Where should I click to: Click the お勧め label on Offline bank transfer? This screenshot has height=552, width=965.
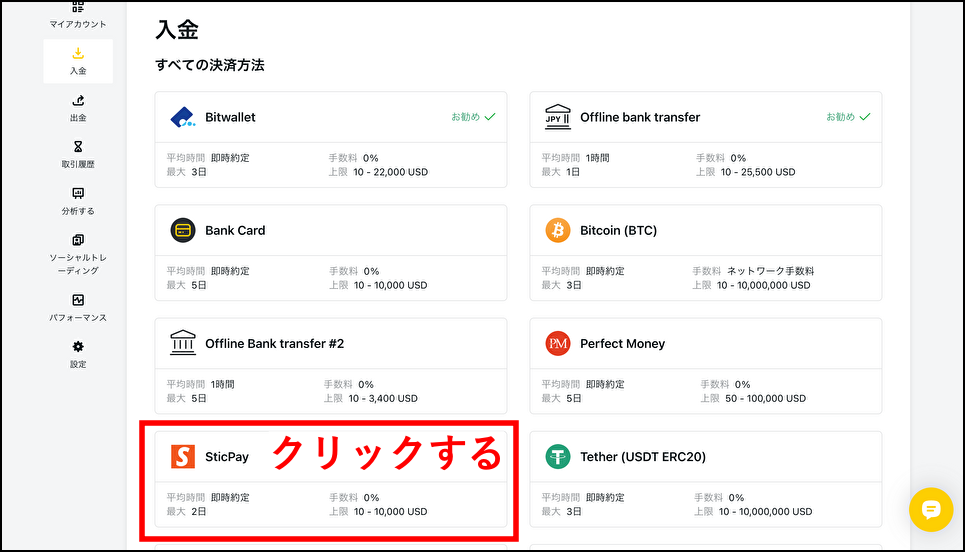coord(840,117)
